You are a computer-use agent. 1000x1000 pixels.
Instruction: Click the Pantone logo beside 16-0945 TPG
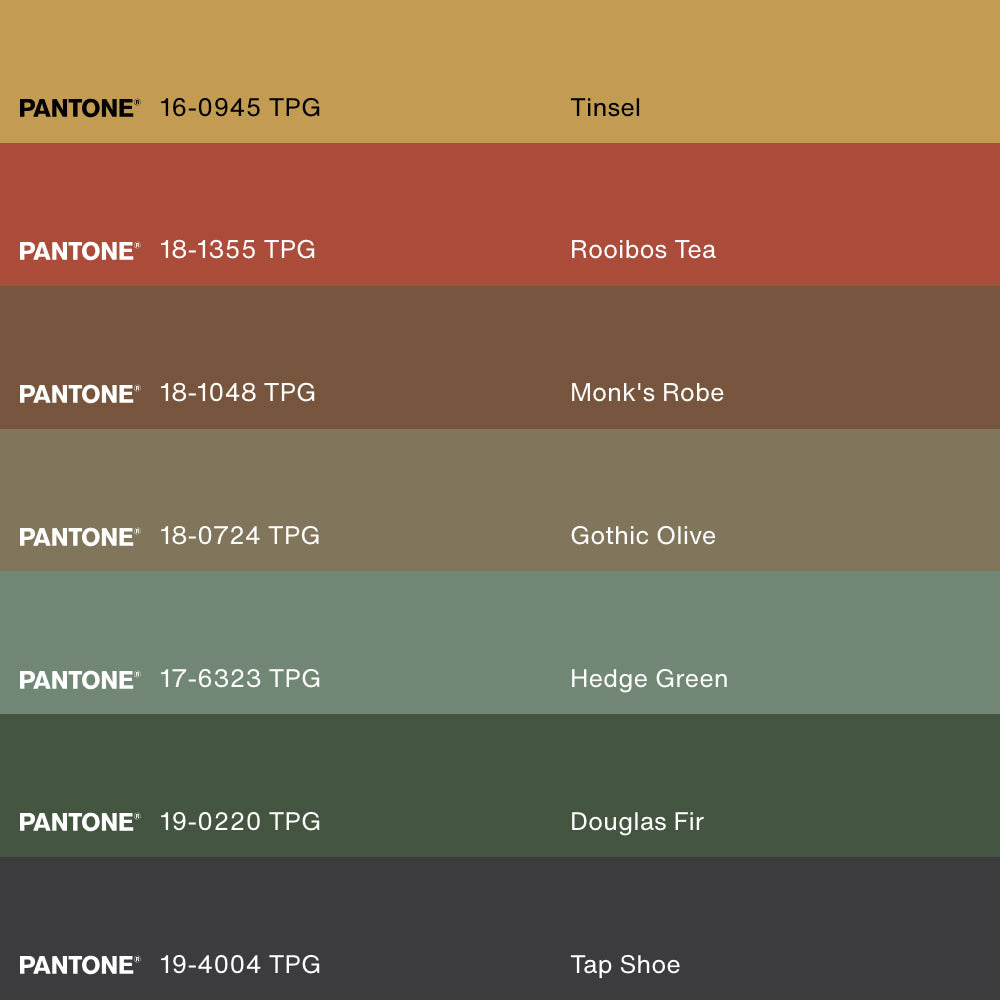point(79,108)
